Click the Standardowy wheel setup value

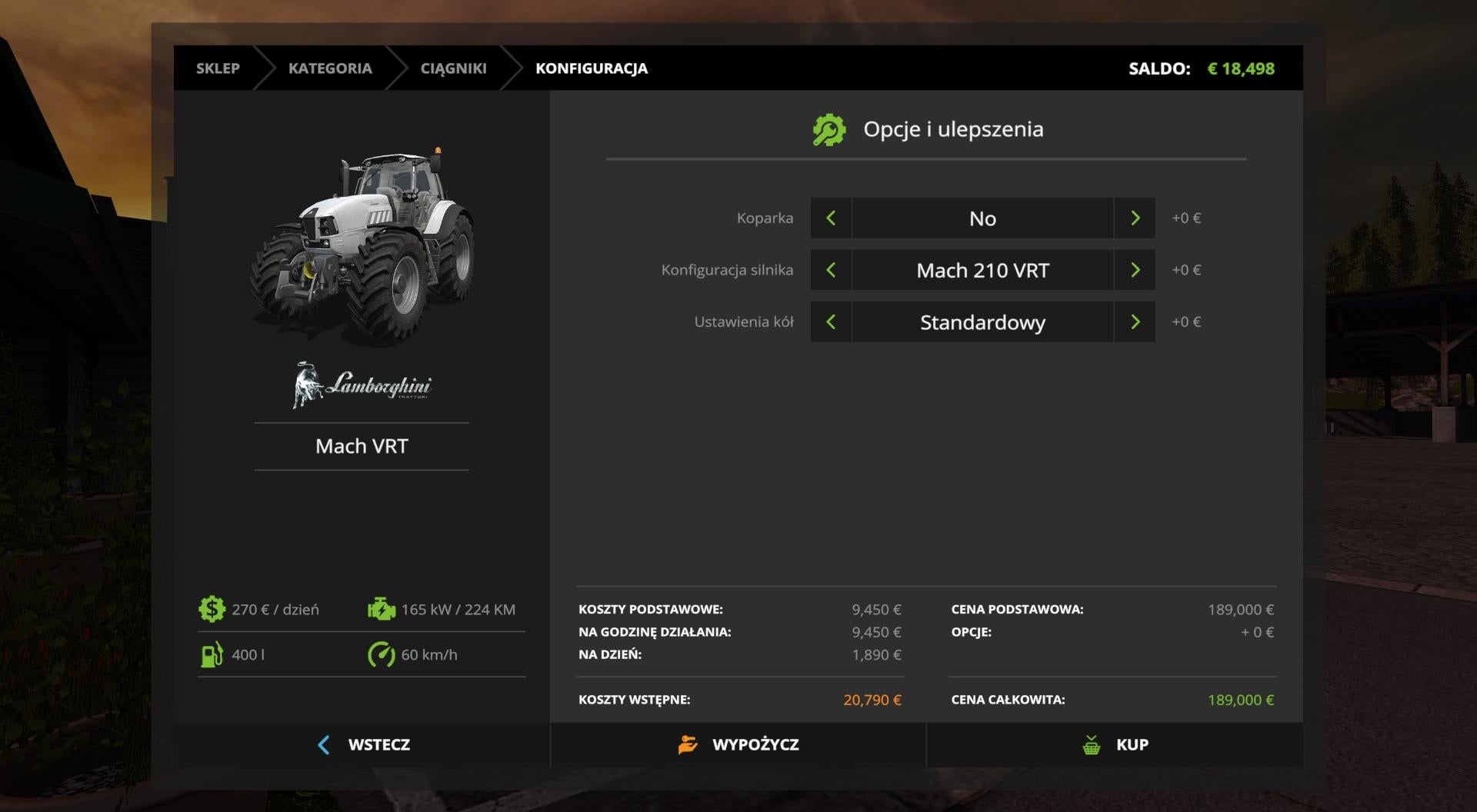point(982,321)
